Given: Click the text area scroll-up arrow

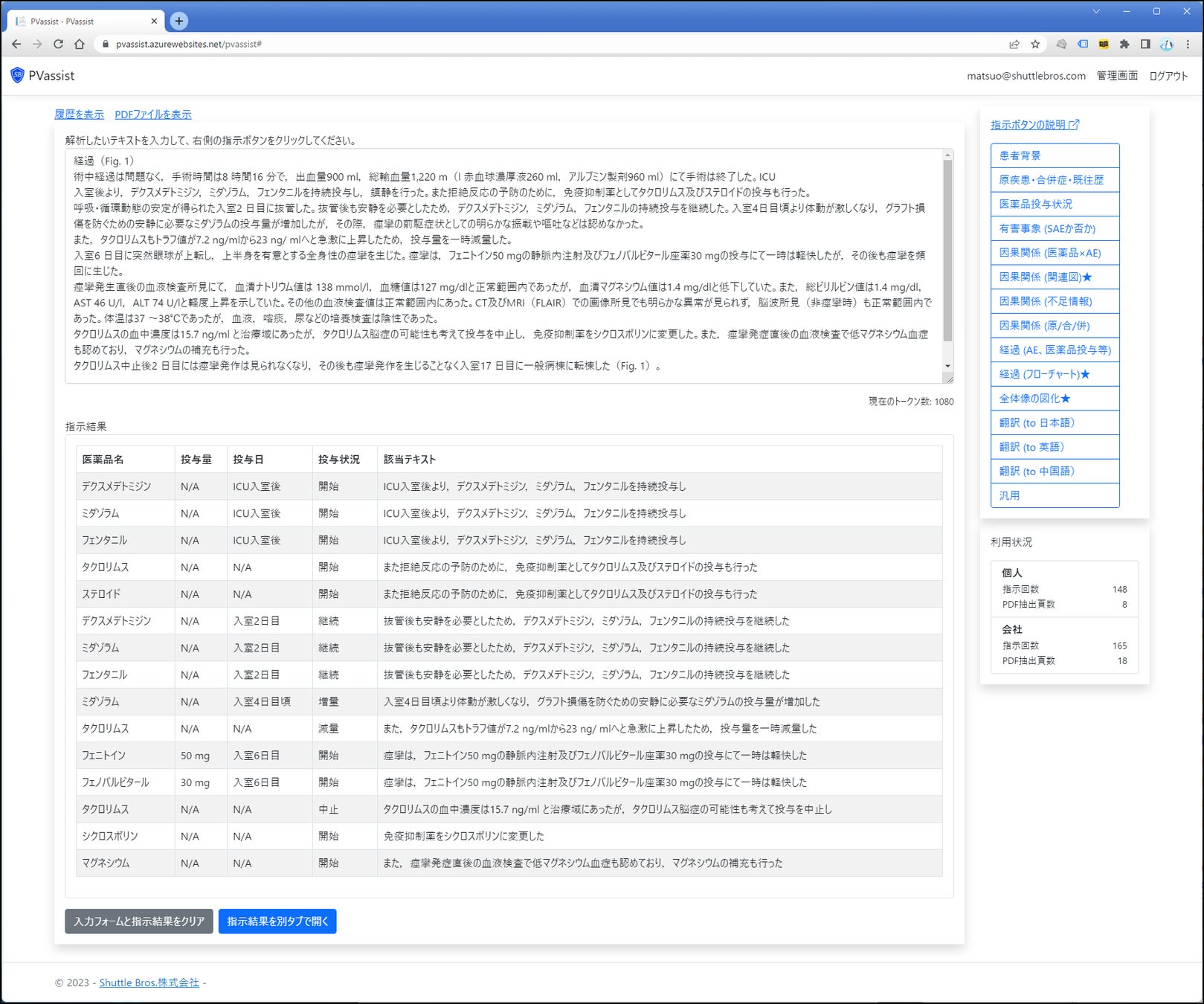Looking at the screenshot, I should click(x=947, y=155).
